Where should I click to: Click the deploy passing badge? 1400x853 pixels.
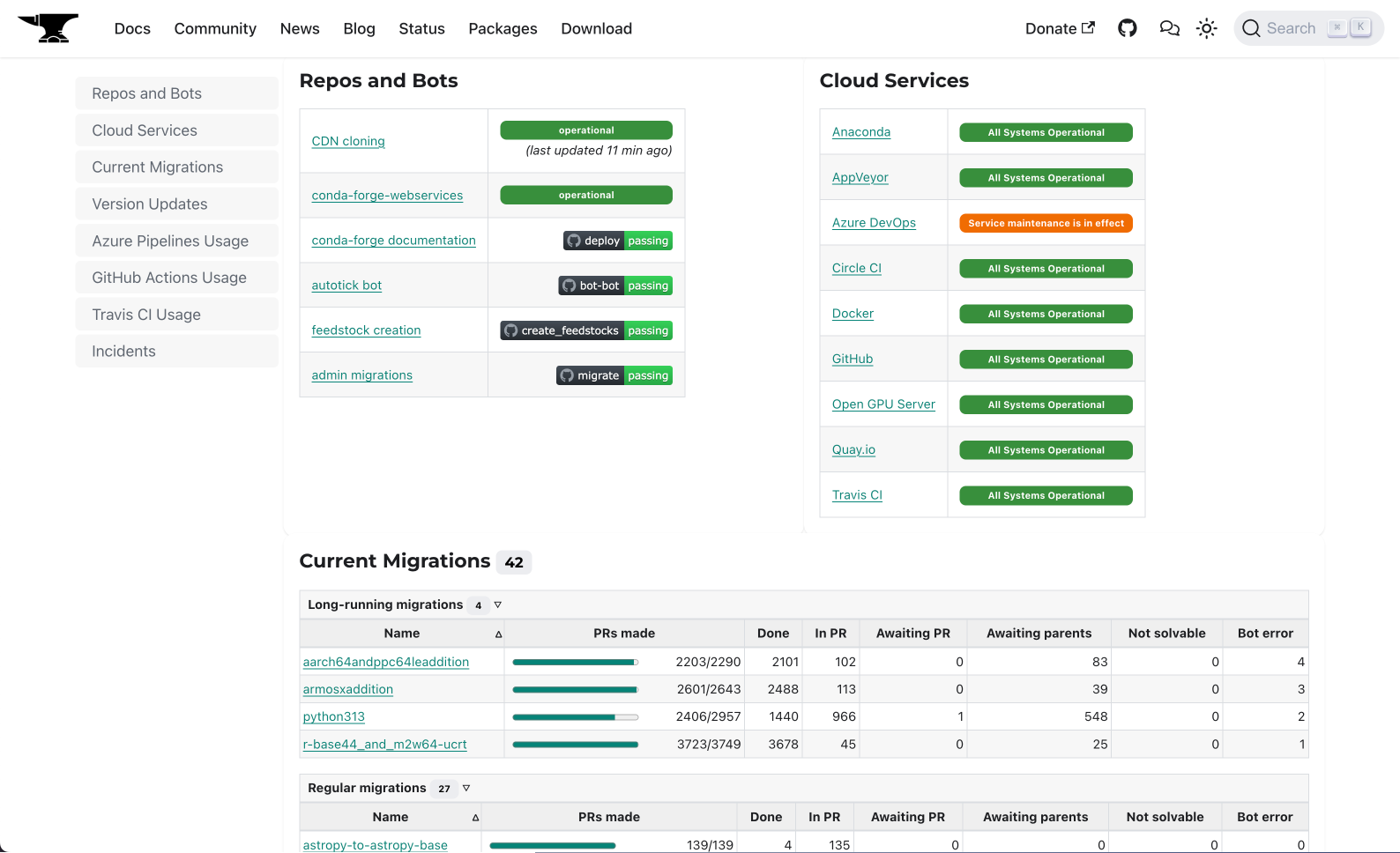[x=618, y=241]
